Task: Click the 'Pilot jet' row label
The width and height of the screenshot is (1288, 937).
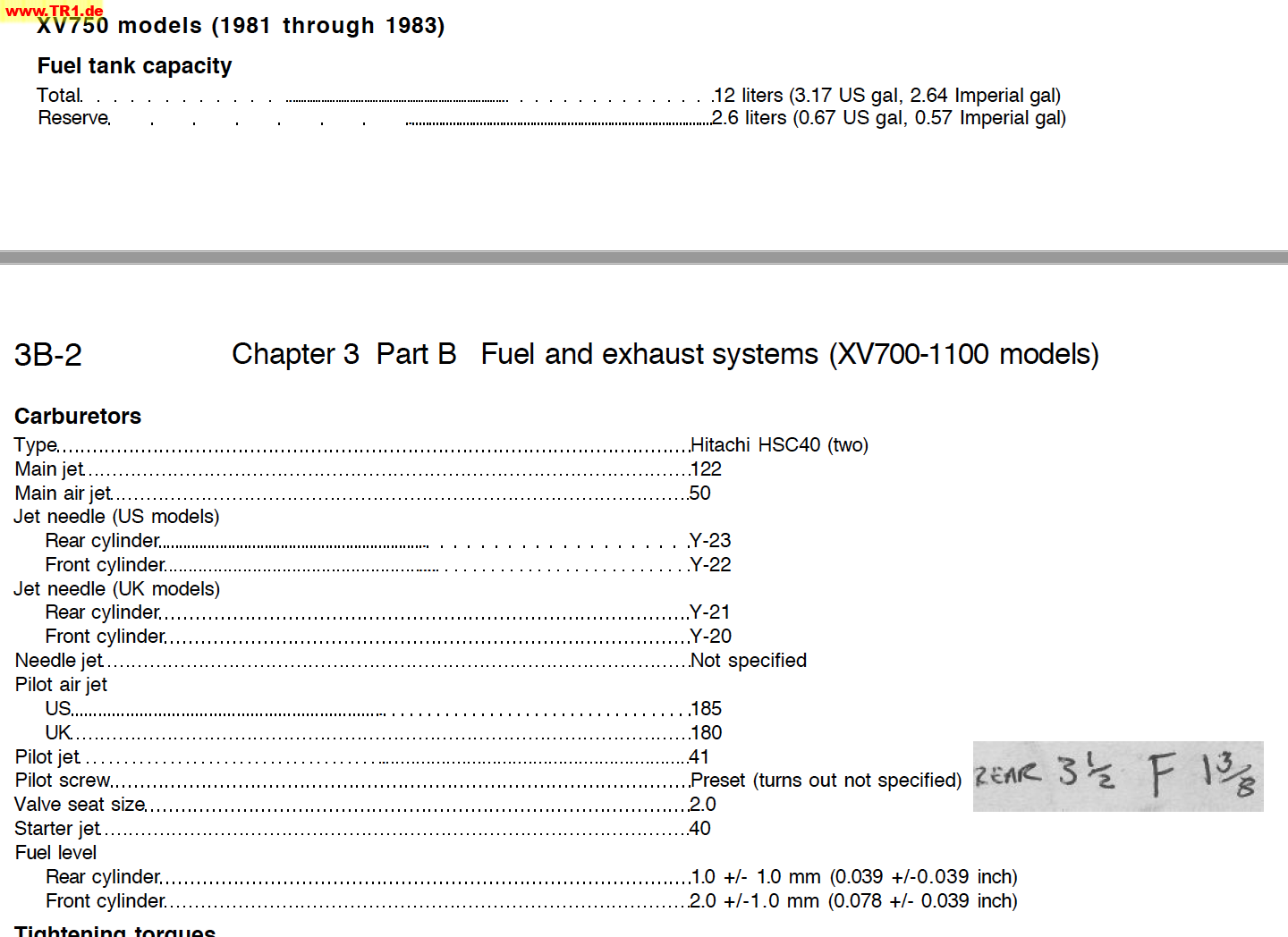Action: coord(47,757)
